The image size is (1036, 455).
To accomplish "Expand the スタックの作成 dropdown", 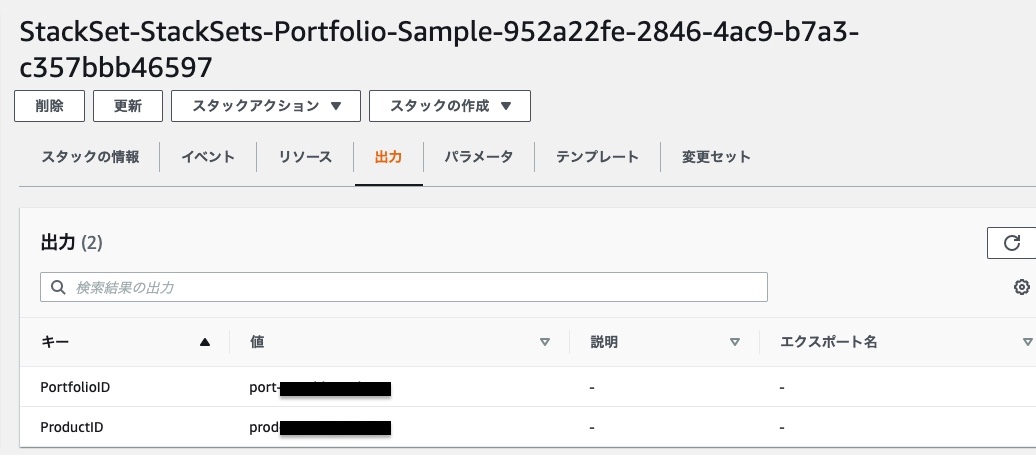I will click(x=450, y=106).
